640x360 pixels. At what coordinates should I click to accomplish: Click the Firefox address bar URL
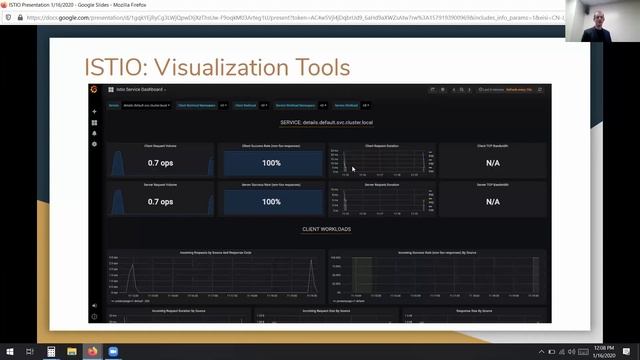point(295,18)
